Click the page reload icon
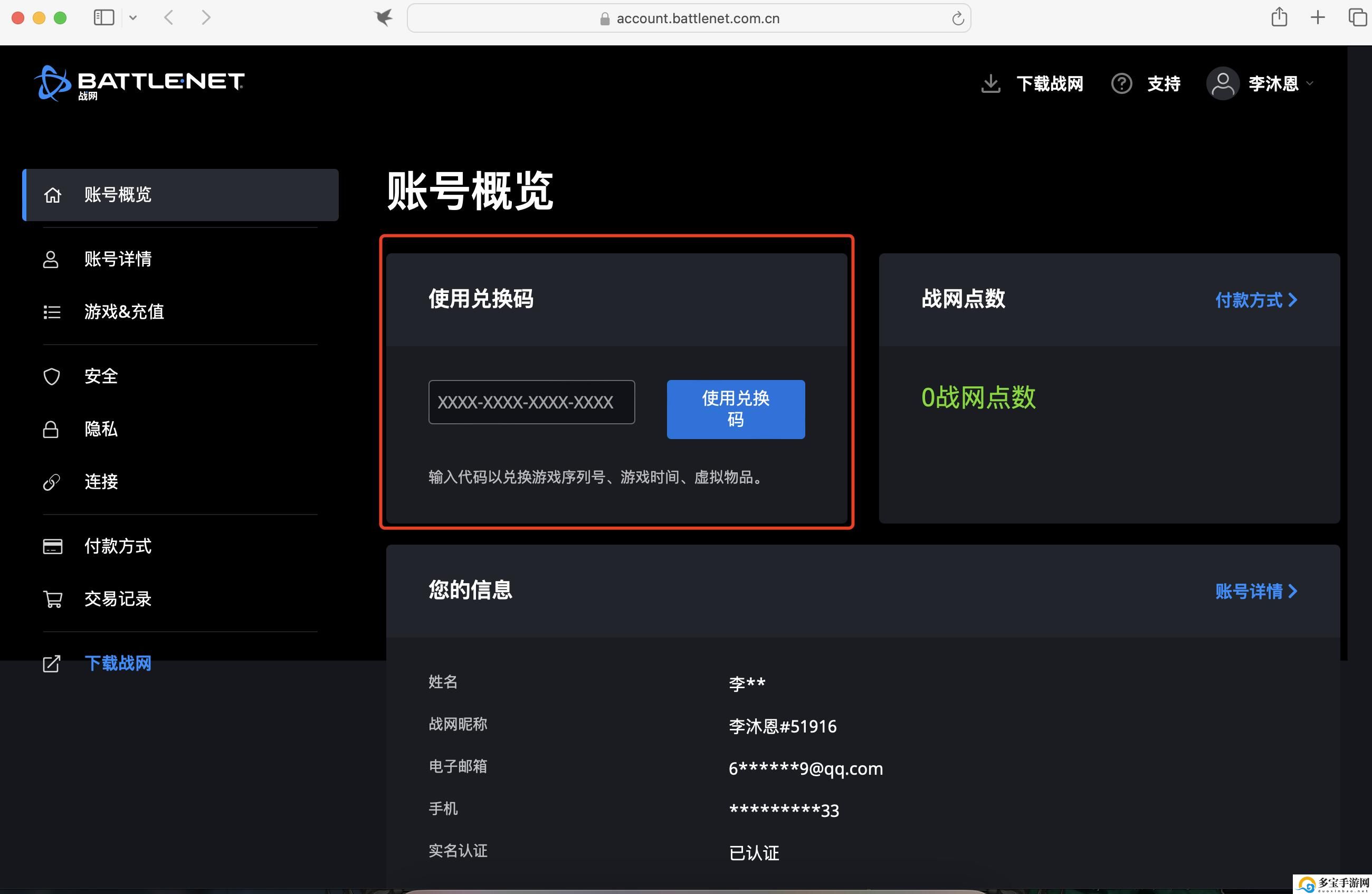Image resolution: width=1372 pixels, height=894 pixels. coord(958,18)
